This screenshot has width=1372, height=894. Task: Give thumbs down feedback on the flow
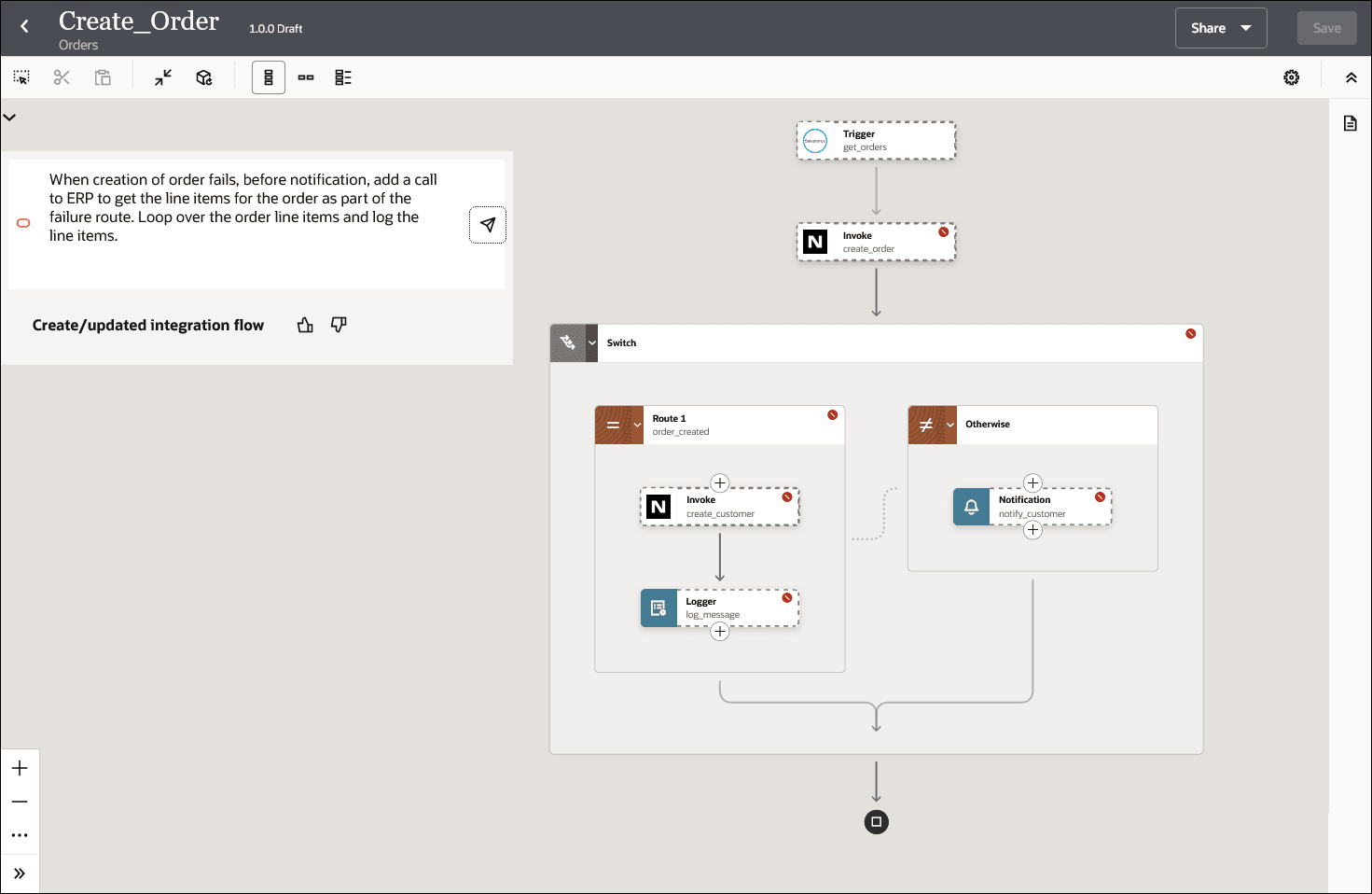point(339,324)
